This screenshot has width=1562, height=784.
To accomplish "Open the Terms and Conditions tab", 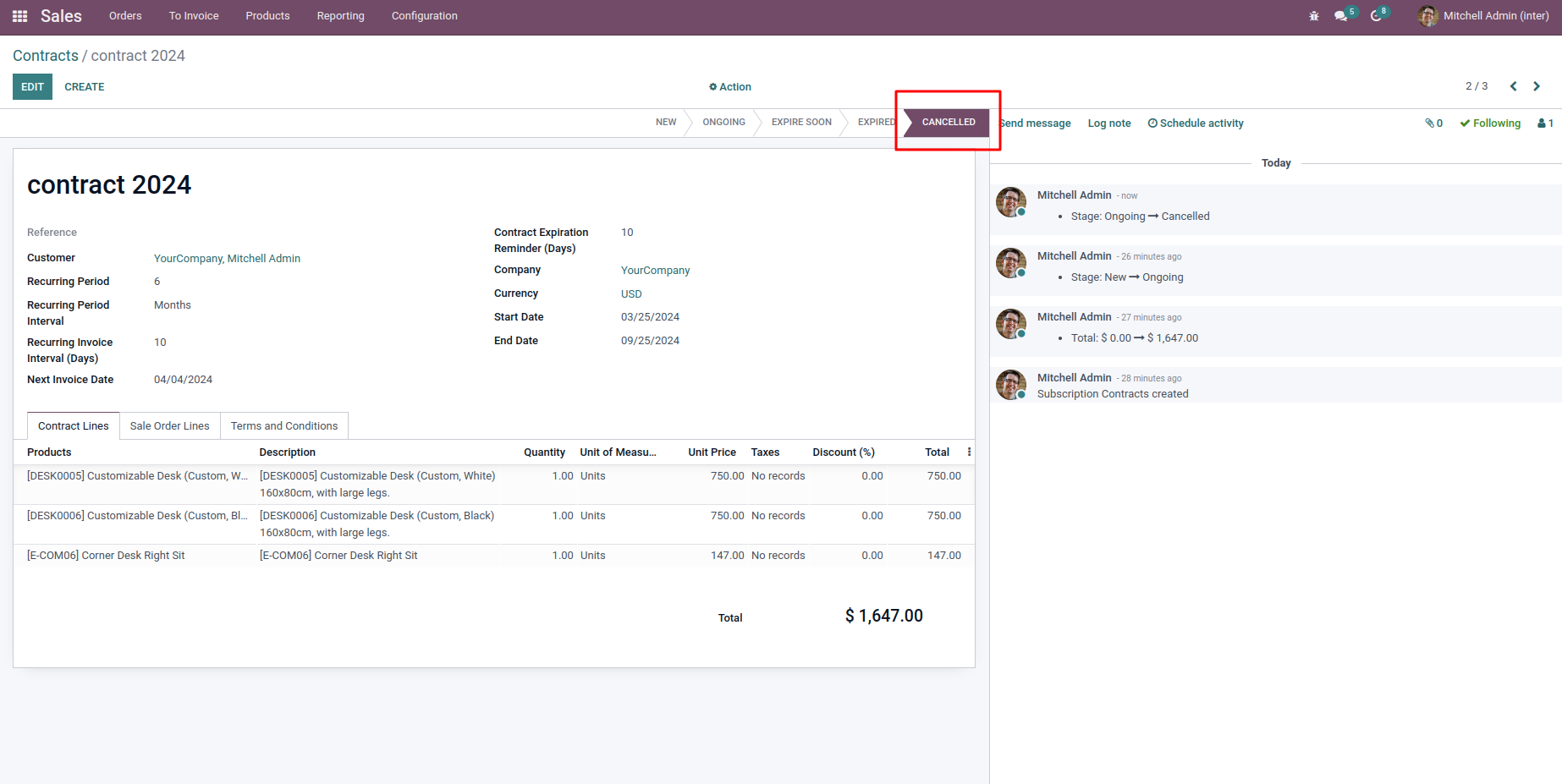I will [283, 426].
